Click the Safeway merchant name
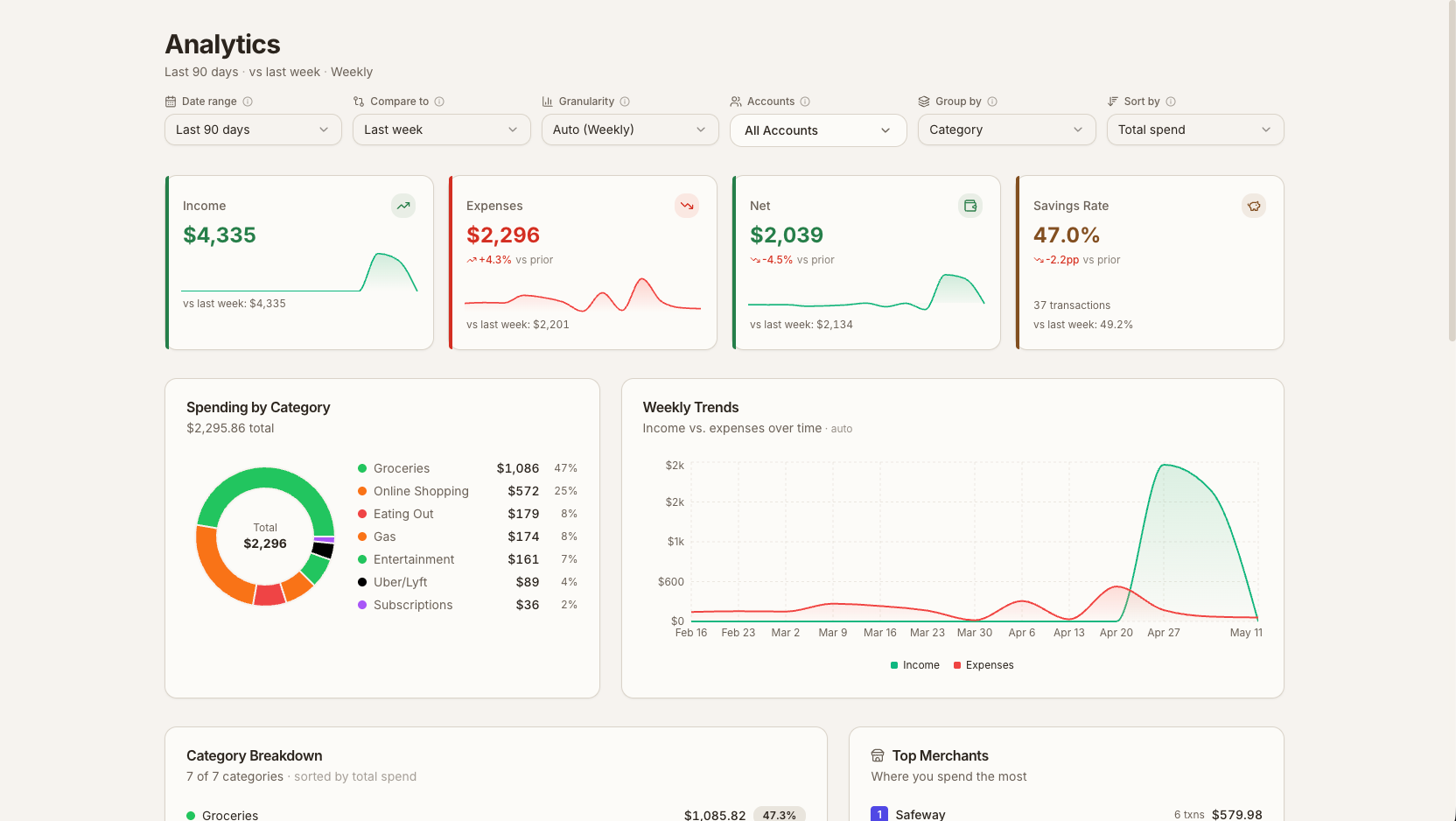The image size is (1456, 821). [x=920, y=814]
